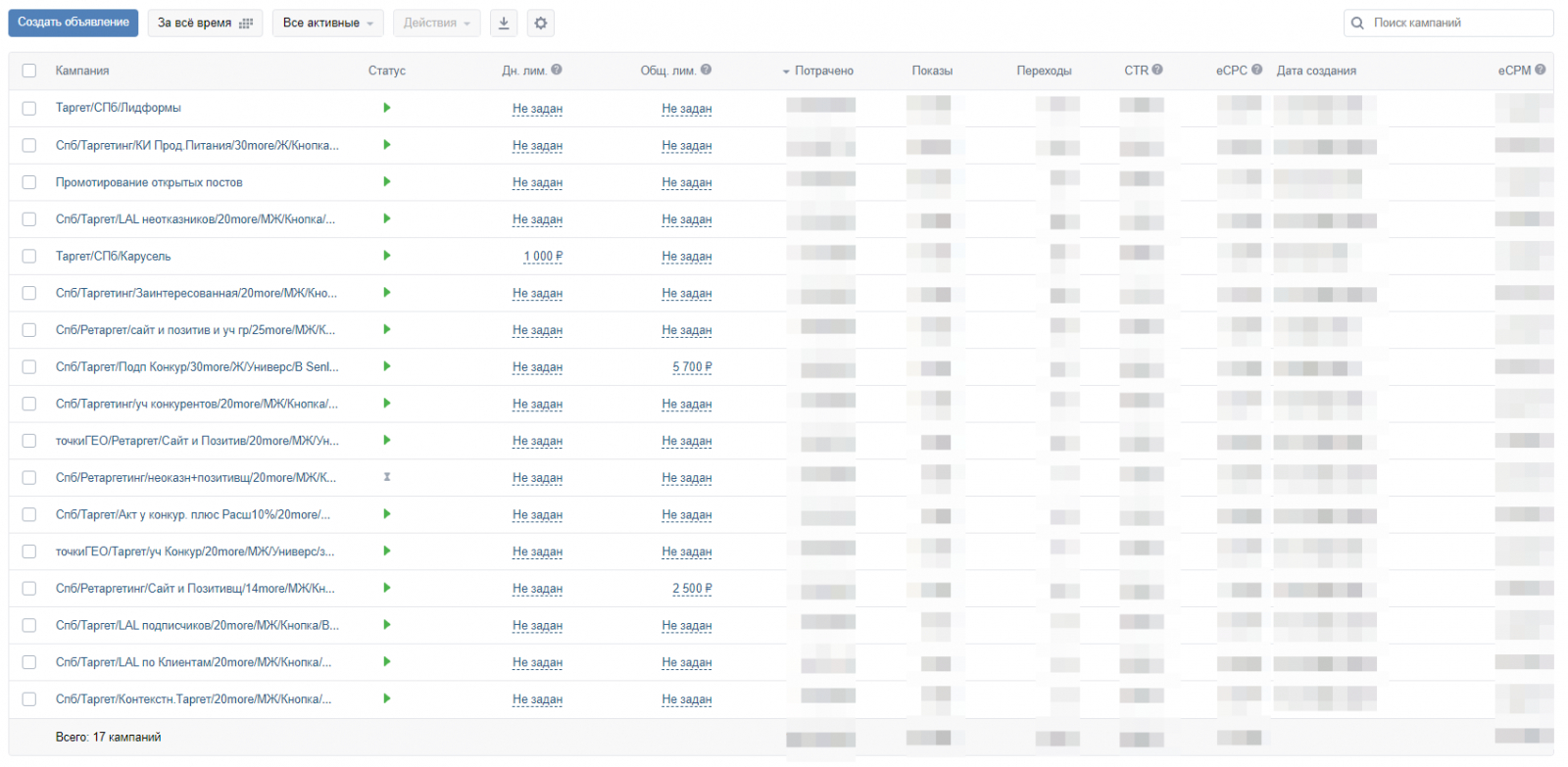This screenshot has height=767, width=1568.
Task: Select checkbox for Промотирование открытых постов
Action: 29,182
